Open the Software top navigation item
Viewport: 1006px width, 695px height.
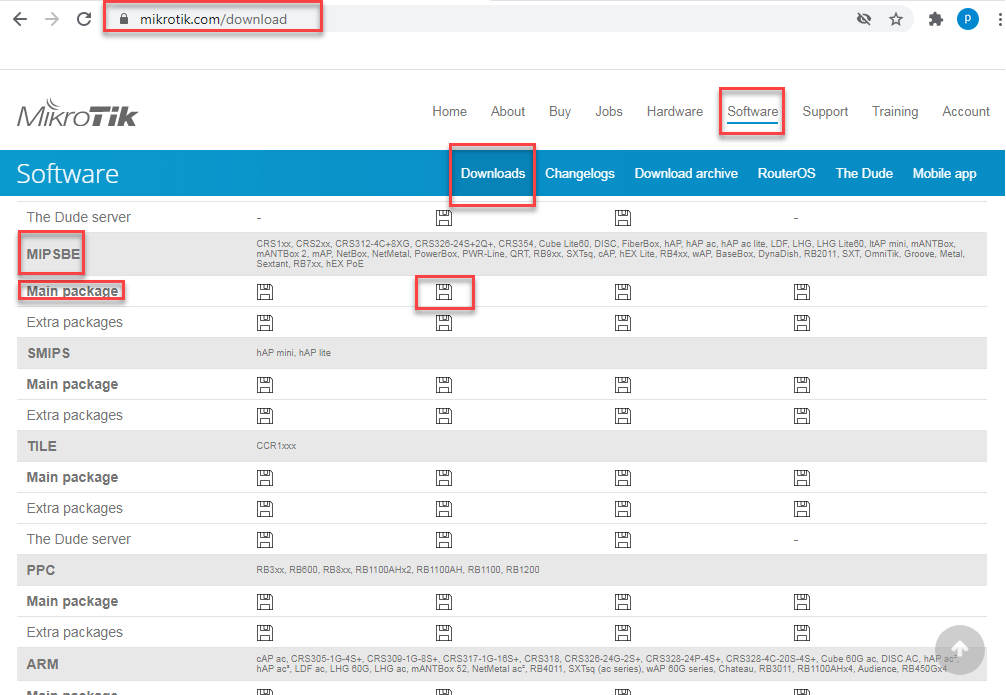click(x=752, y=112)
